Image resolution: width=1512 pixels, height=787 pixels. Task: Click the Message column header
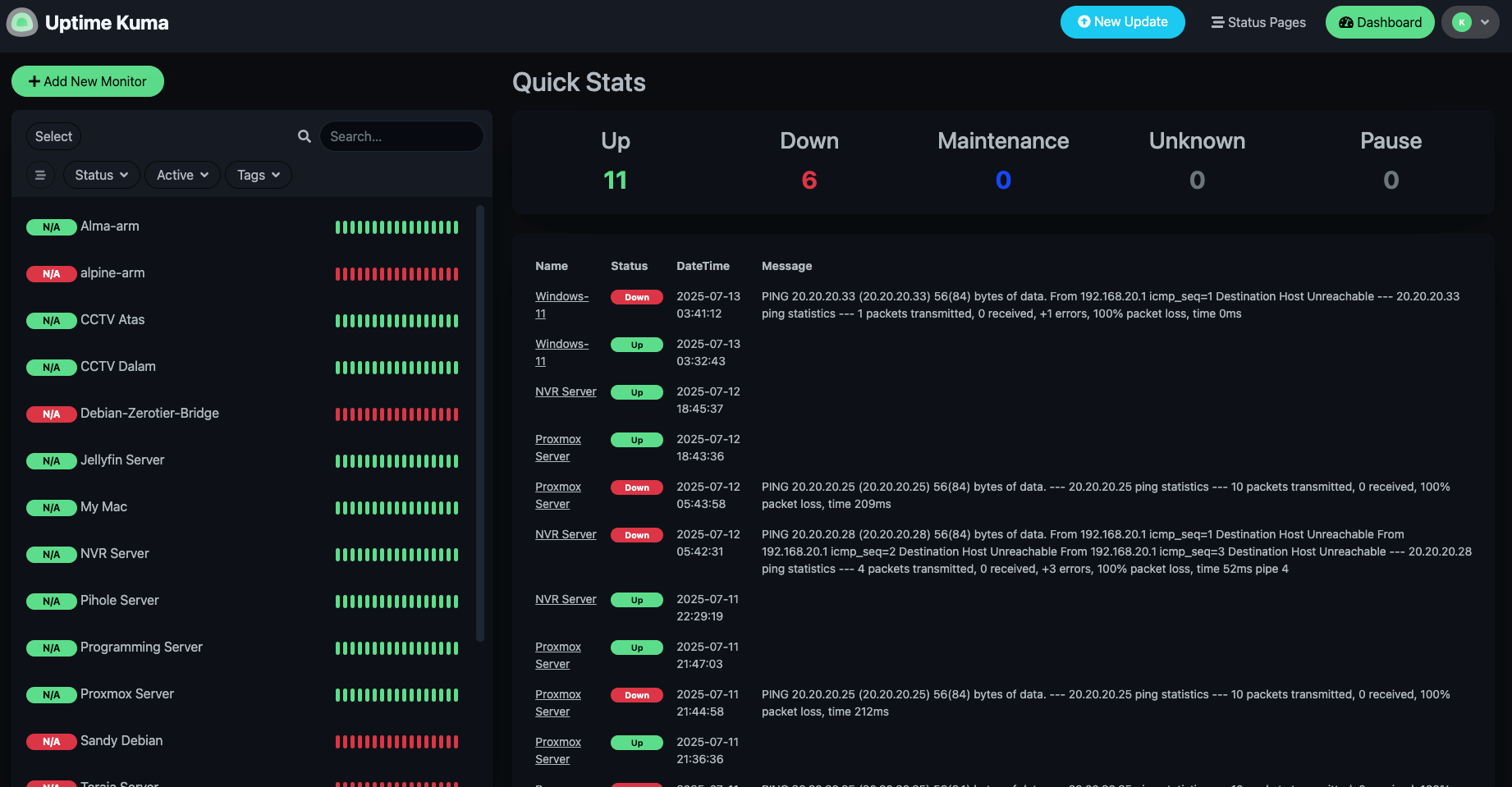(786, 266)
